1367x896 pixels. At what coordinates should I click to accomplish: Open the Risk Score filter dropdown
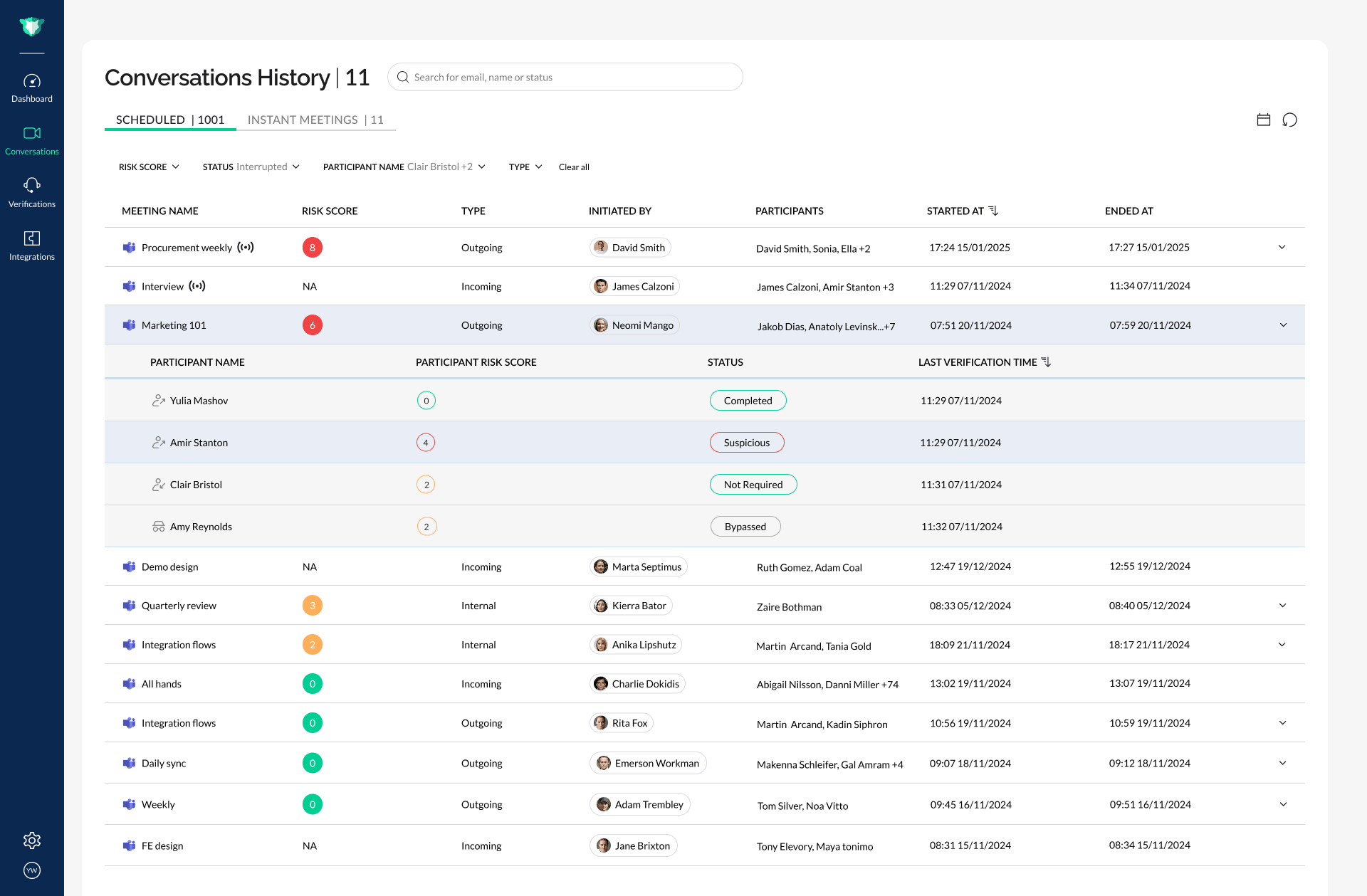(x=149, y=167)
